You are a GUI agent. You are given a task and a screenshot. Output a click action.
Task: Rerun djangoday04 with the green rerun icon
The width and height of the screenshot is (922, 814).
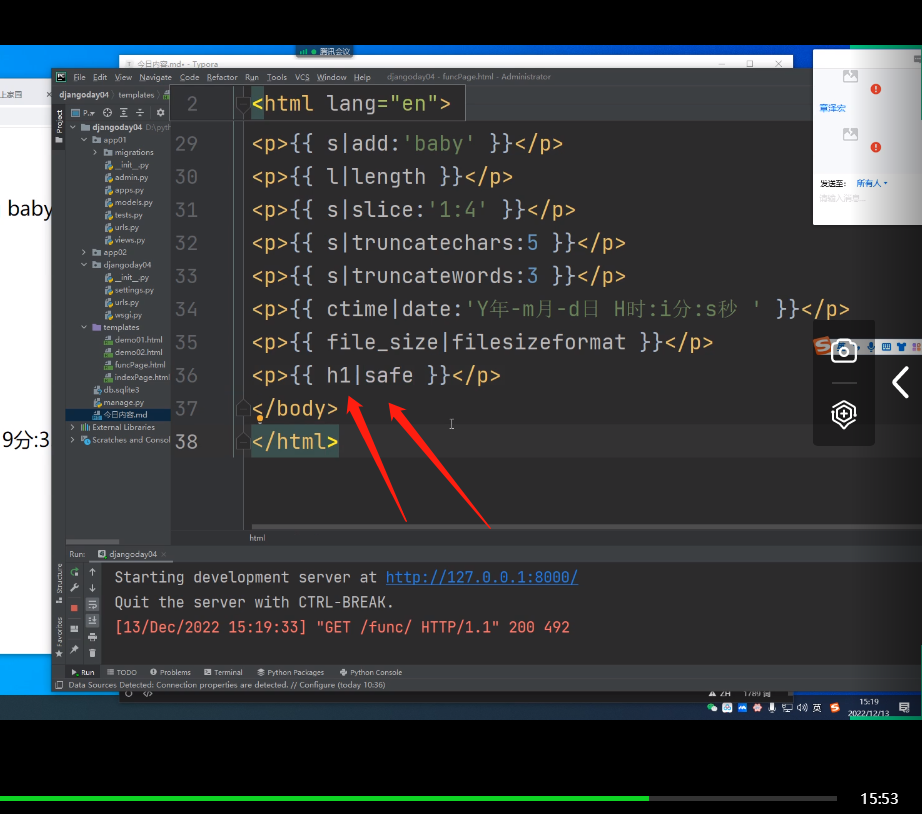75,572
